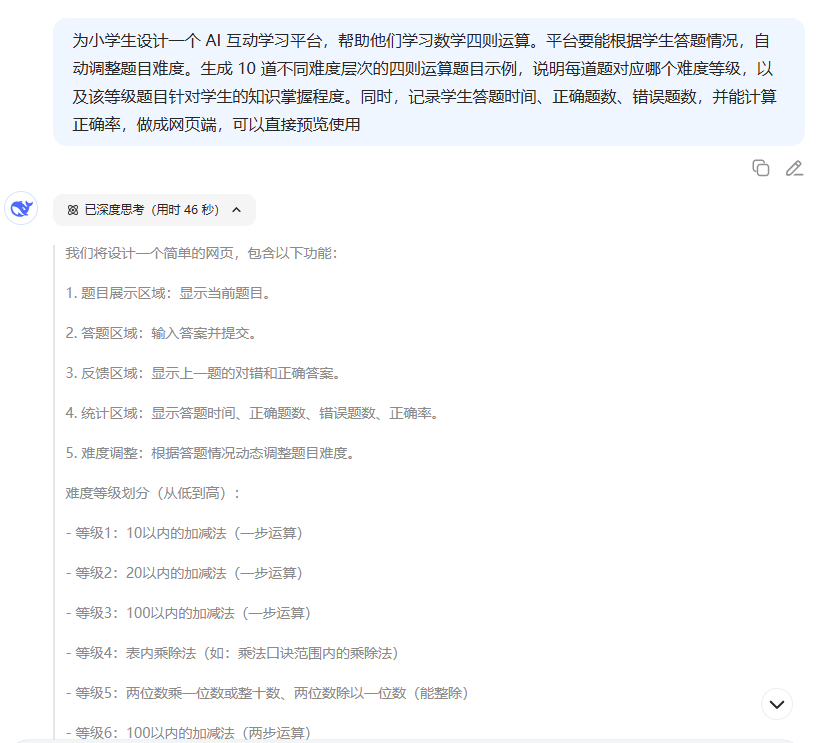
Task: Click "等级1：10以内的加减法" line
Action: tap(184, 533)
